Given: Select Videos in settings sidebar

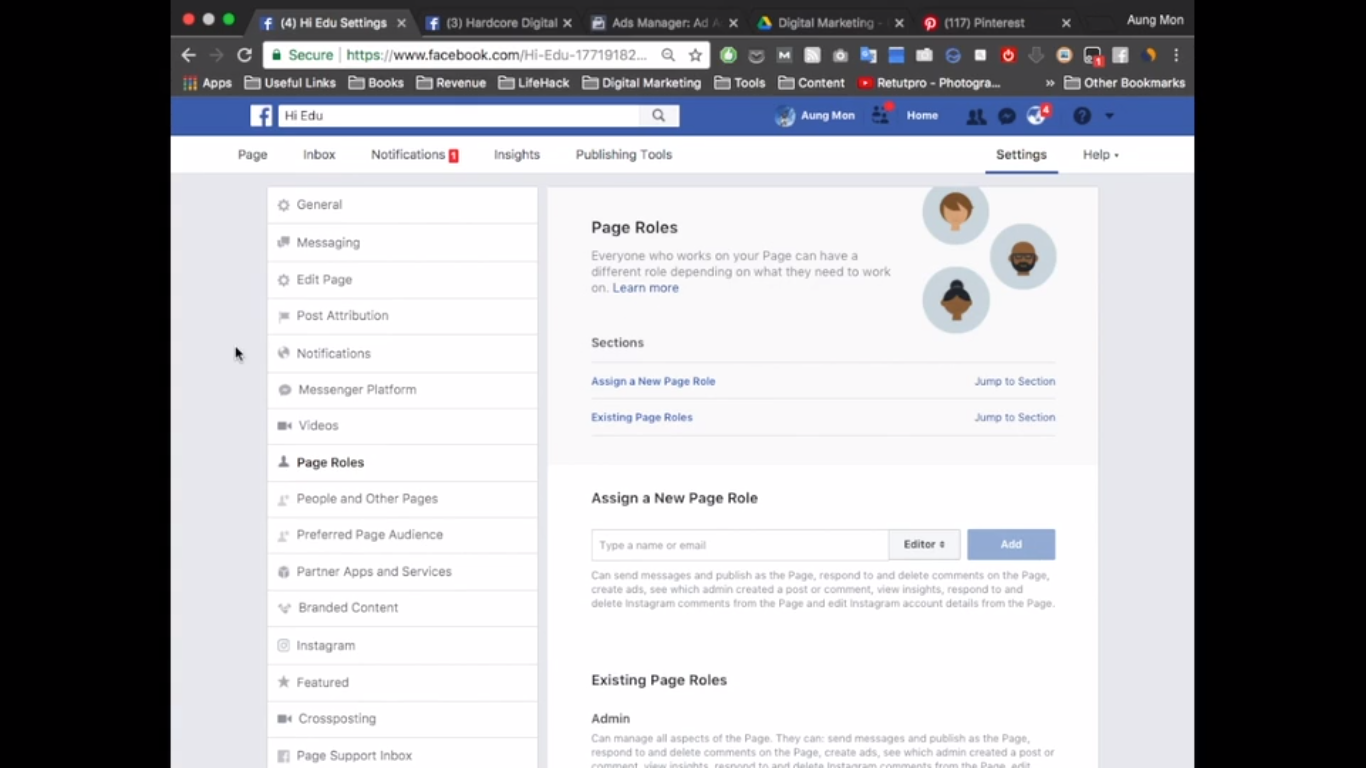Looking at the screenshot, I should 402,426.
